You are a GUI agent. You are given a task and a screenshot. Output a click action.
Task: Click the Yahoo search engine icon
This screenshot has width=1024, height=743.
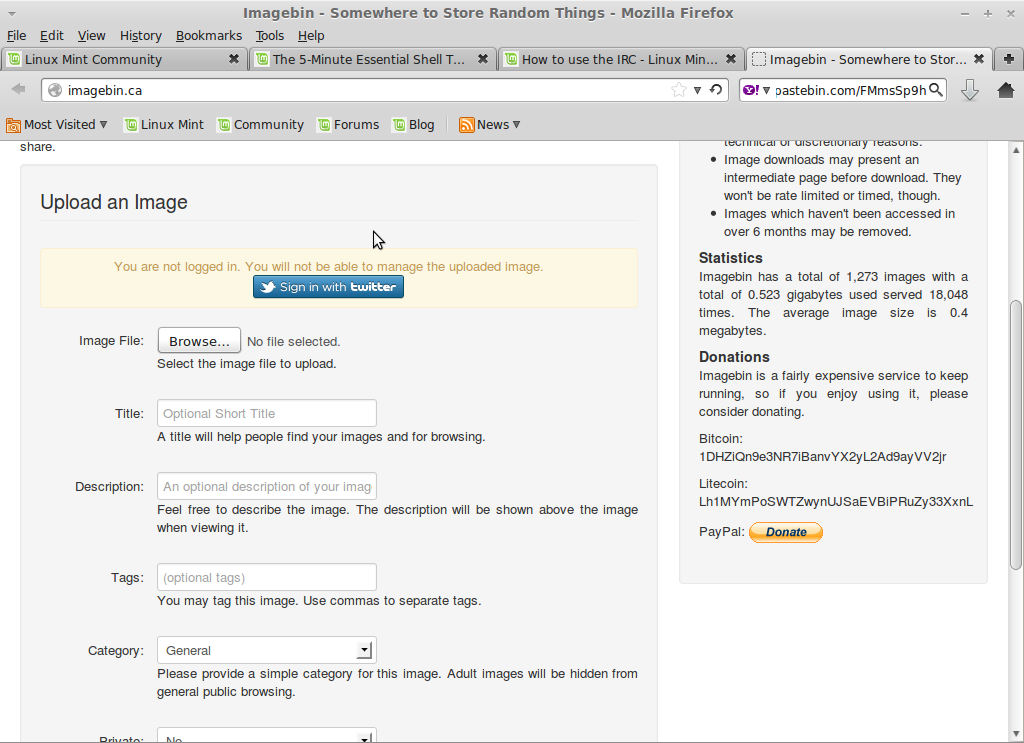(x=752, y=90)
